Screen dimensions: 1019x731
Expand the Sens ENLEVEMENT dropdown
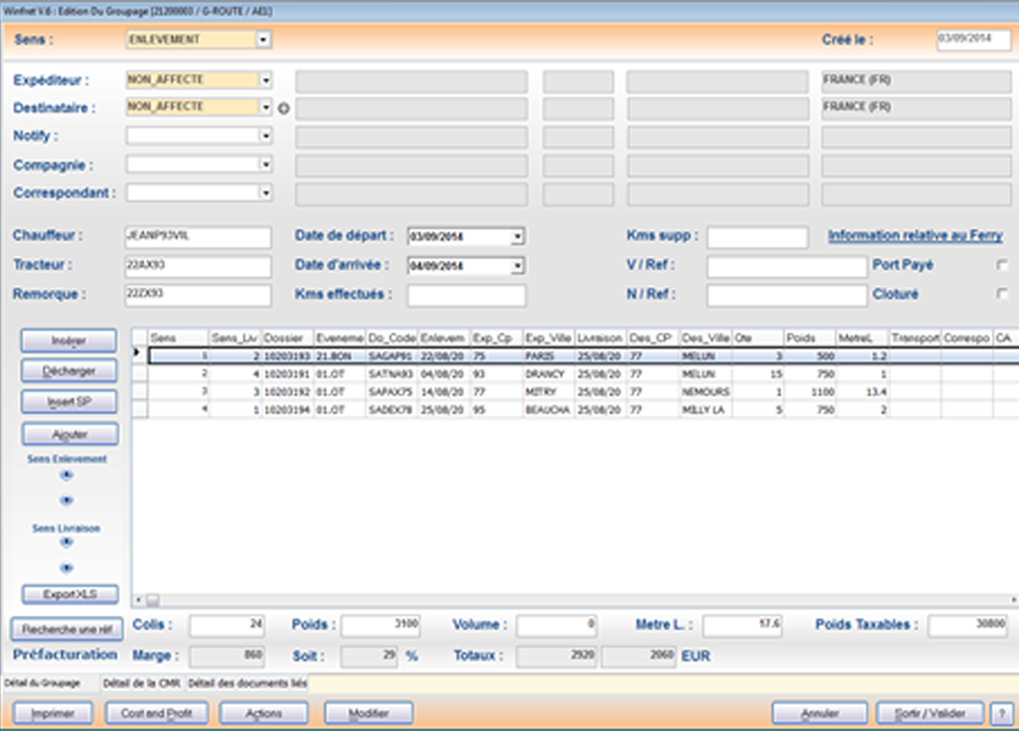(264, 40)
